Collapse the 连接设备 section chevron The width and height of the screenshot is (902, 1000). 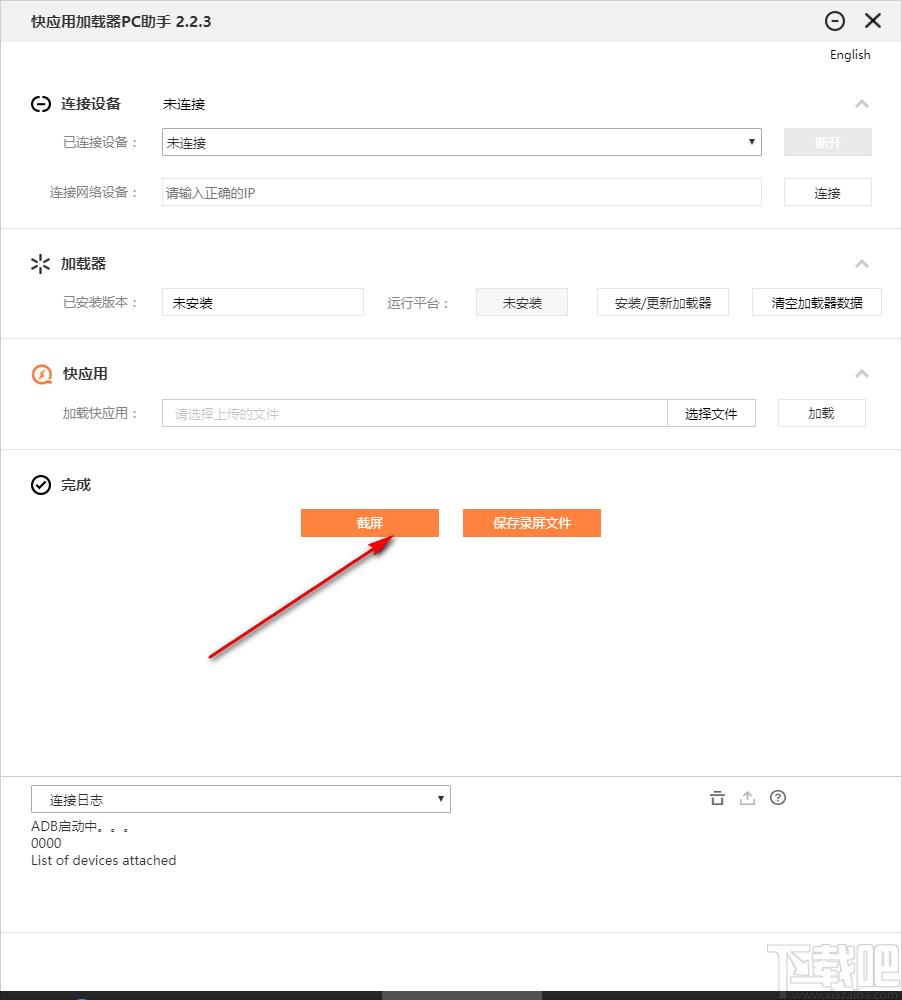[862, 104]
